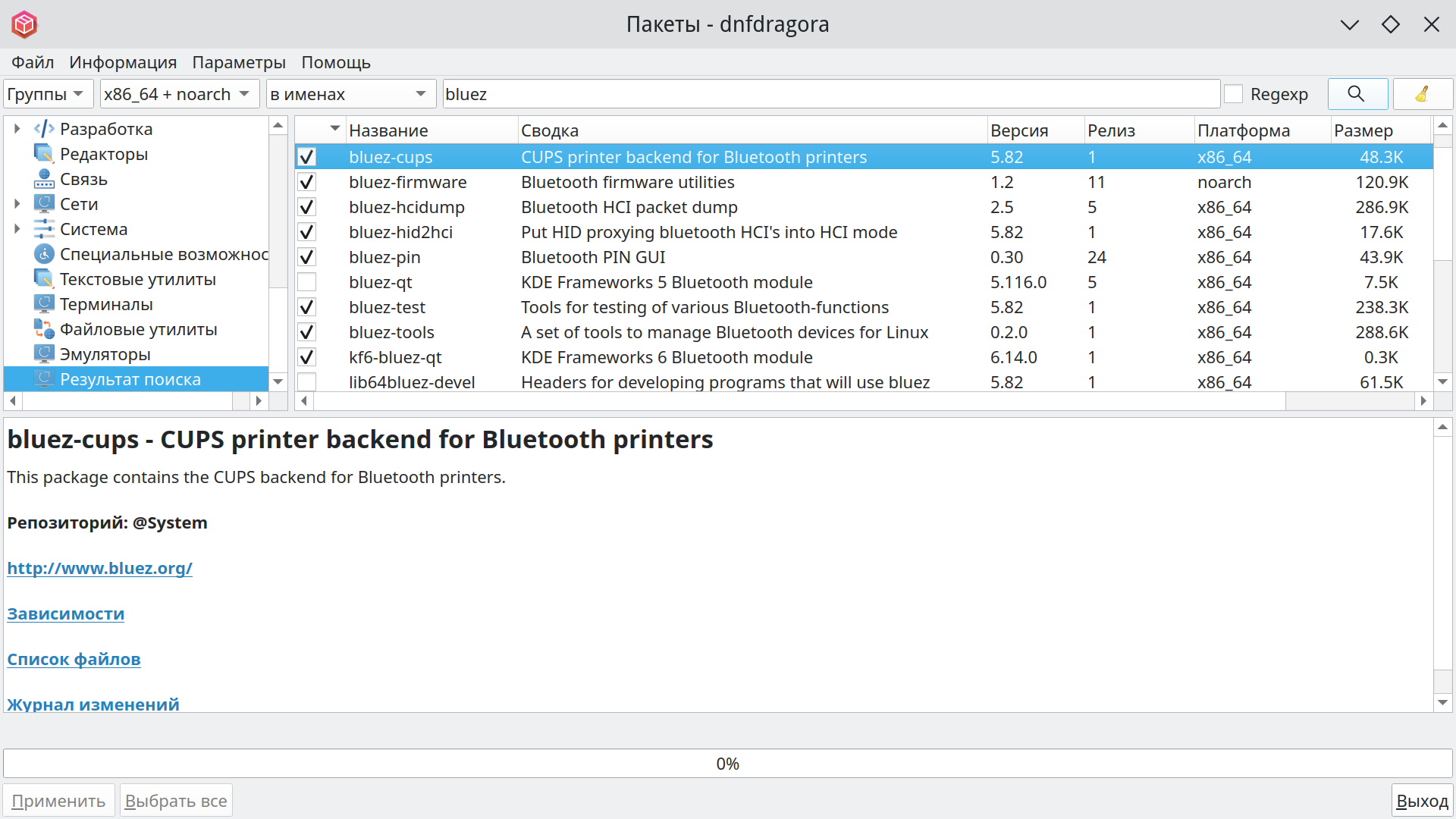Image resolution: width=1456 pixels, height=819 pixels.
Task: Click the magnifier search button
Action: pos(1357,94)
